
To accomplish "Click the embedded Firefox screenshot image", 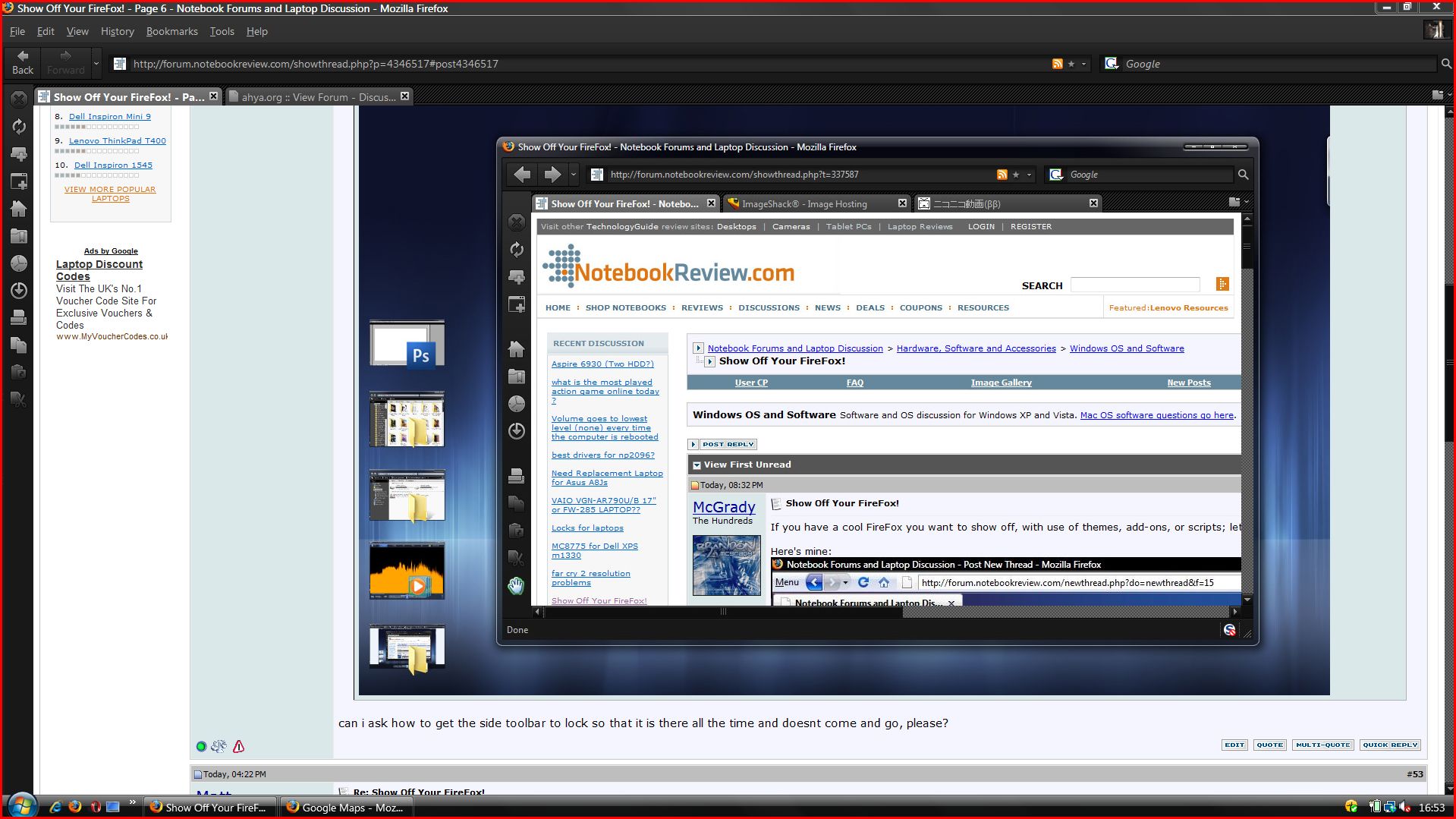I will (844, 400).
